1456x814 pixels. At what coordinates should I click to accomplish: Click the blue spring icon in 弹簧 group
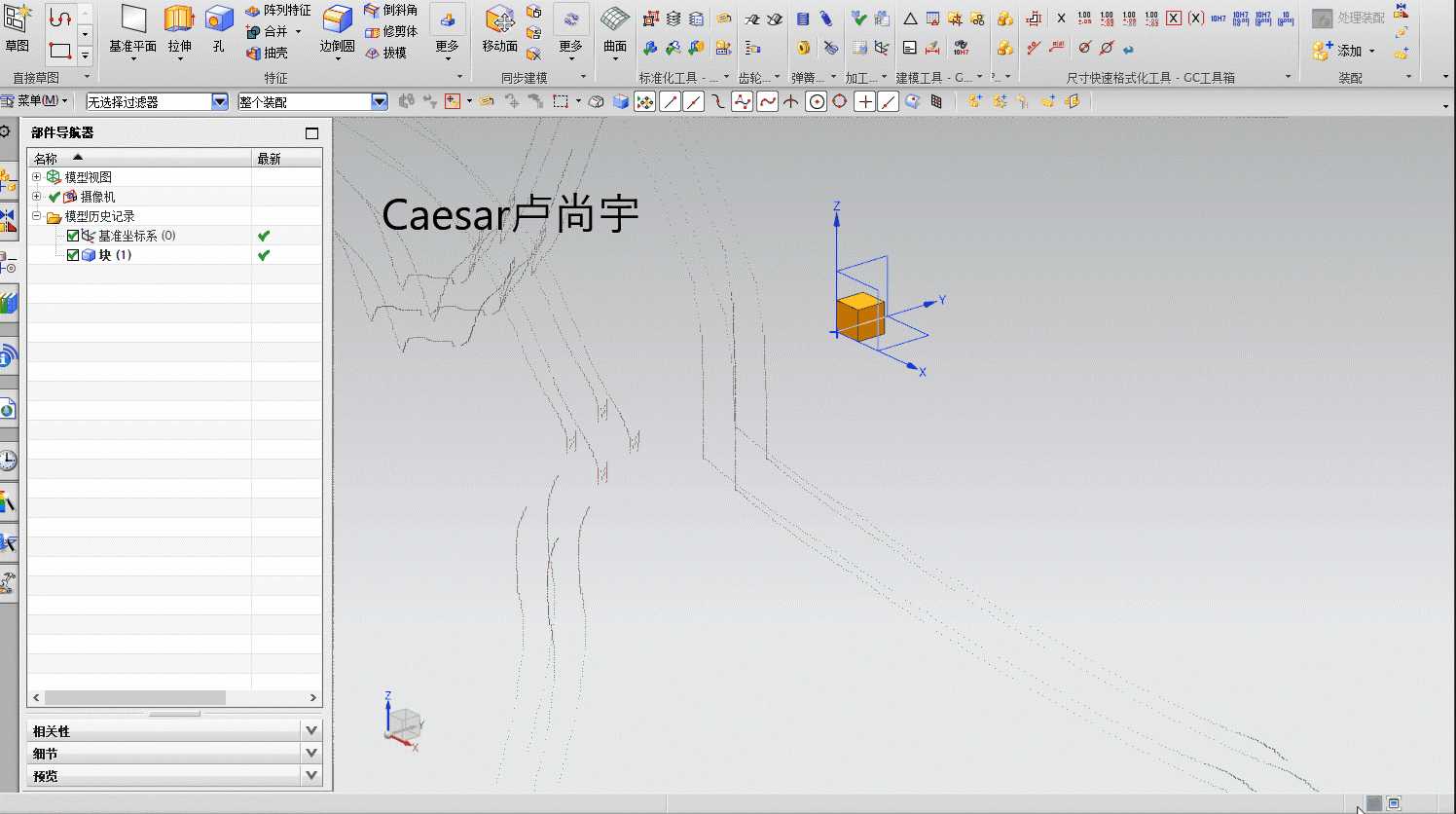(x=802, y=18)
